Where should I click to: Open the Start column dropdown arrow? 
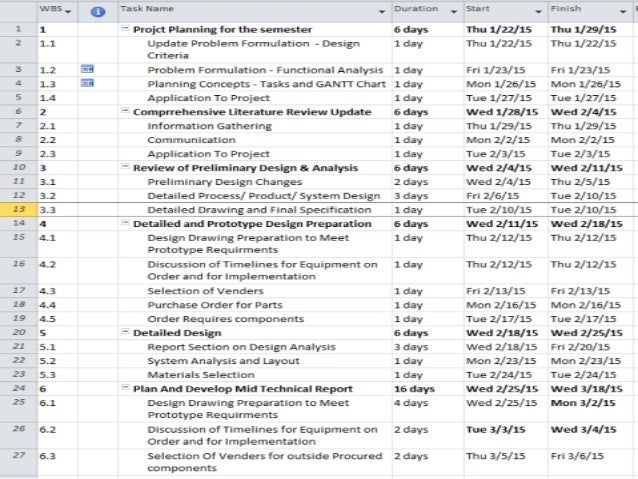(x=540, y=11)
